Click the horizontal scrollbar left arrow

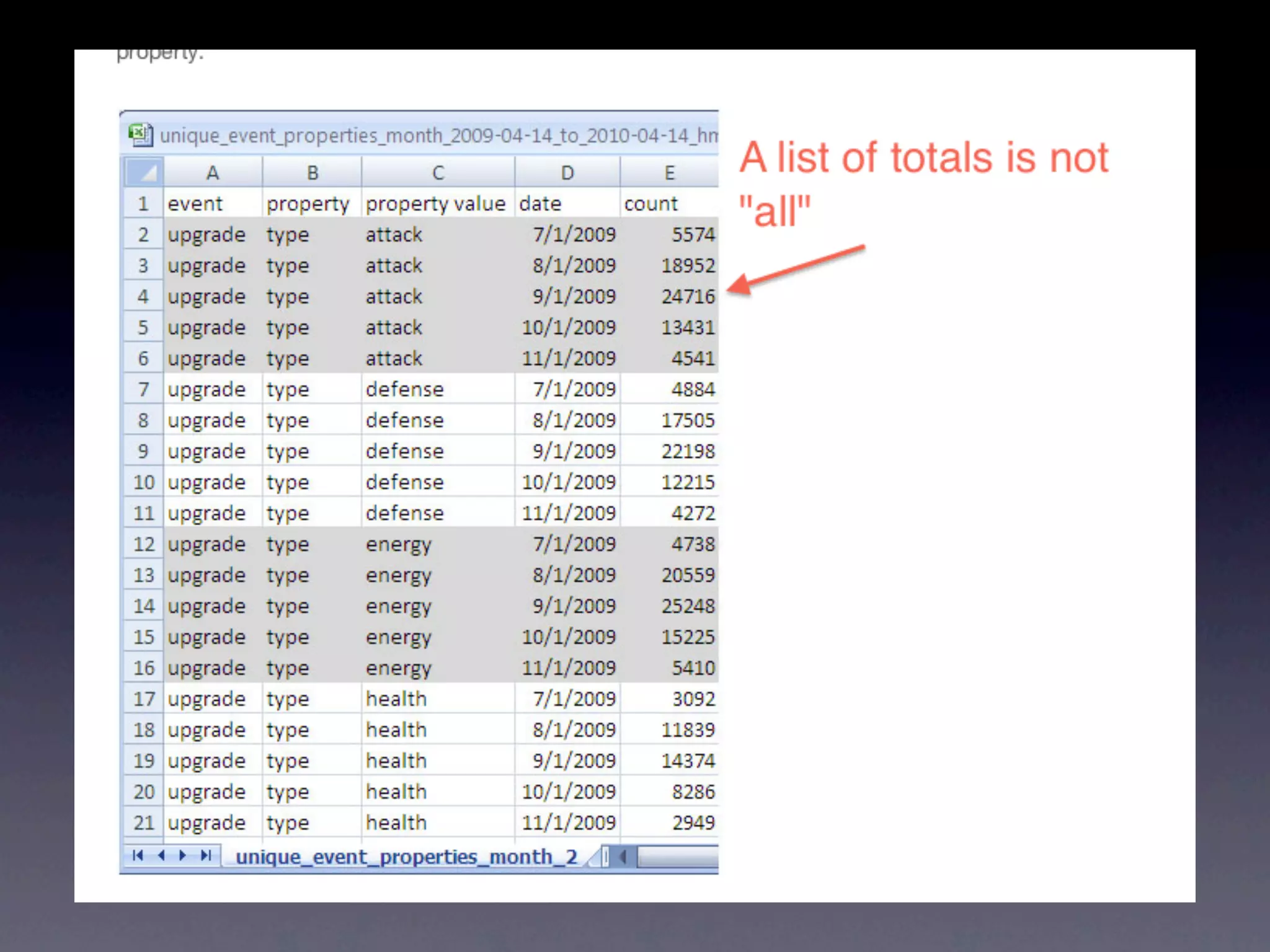[x=623, y=857]
